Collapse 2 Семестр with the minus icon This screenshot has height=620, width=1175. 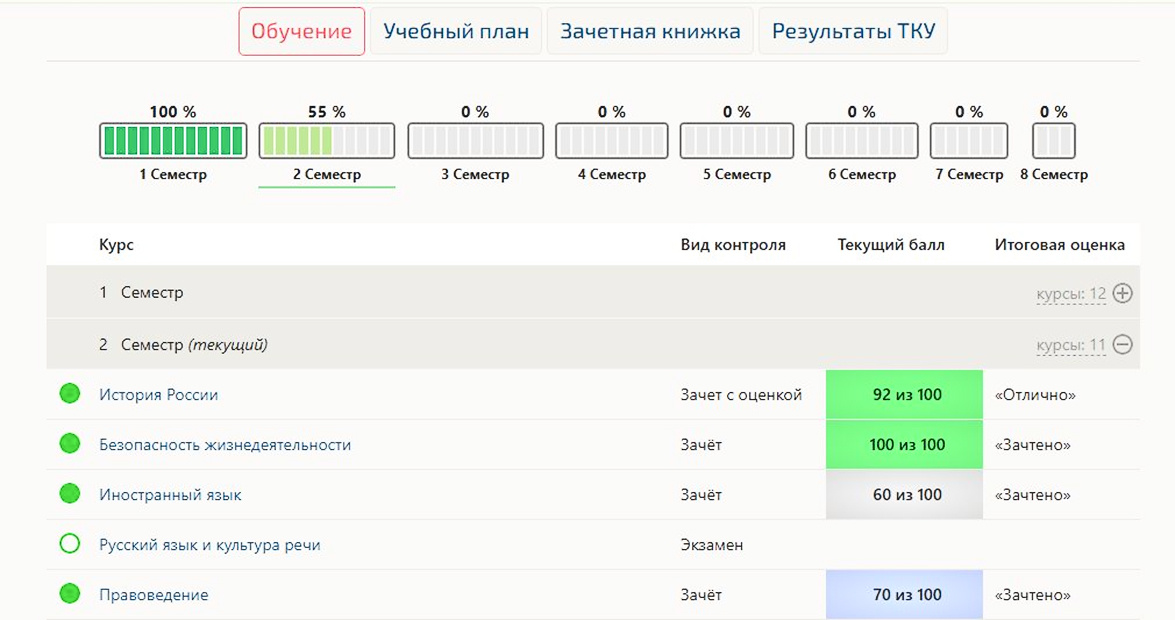tap(1123, 345)
